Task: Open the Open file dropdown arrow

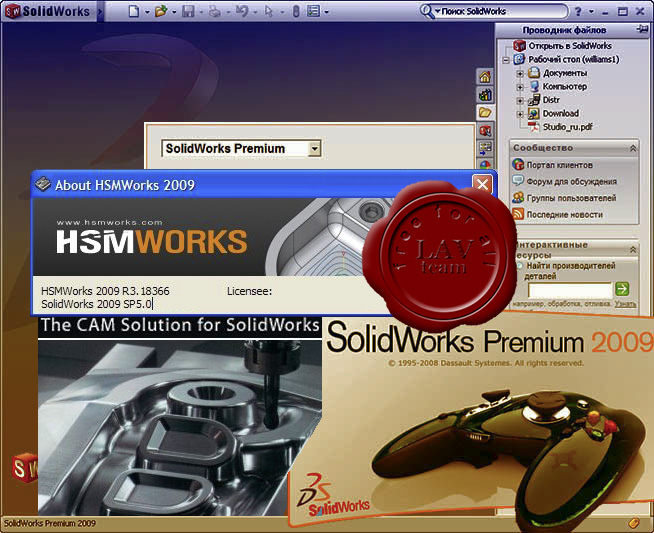Action: 174,12
